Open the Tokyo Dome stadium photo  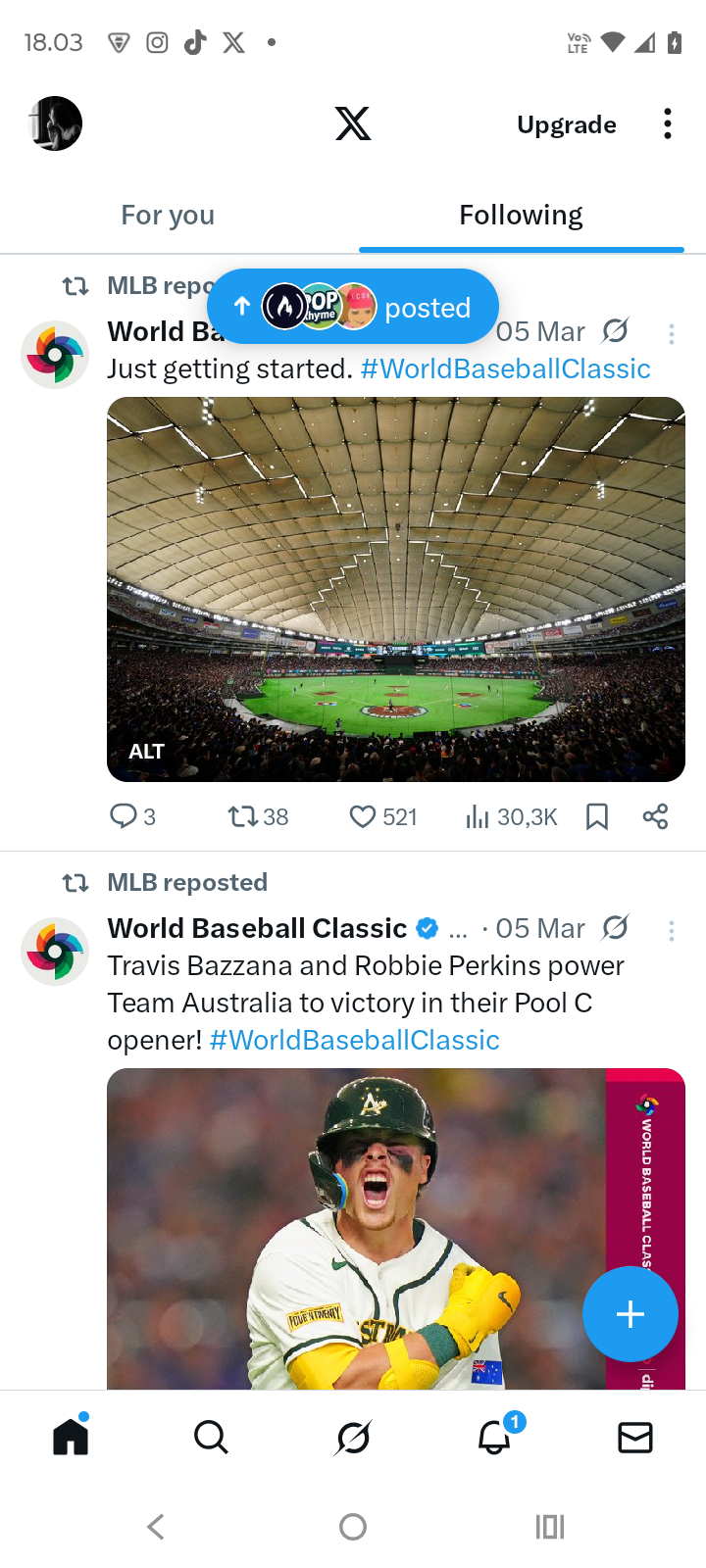[396, 588]
